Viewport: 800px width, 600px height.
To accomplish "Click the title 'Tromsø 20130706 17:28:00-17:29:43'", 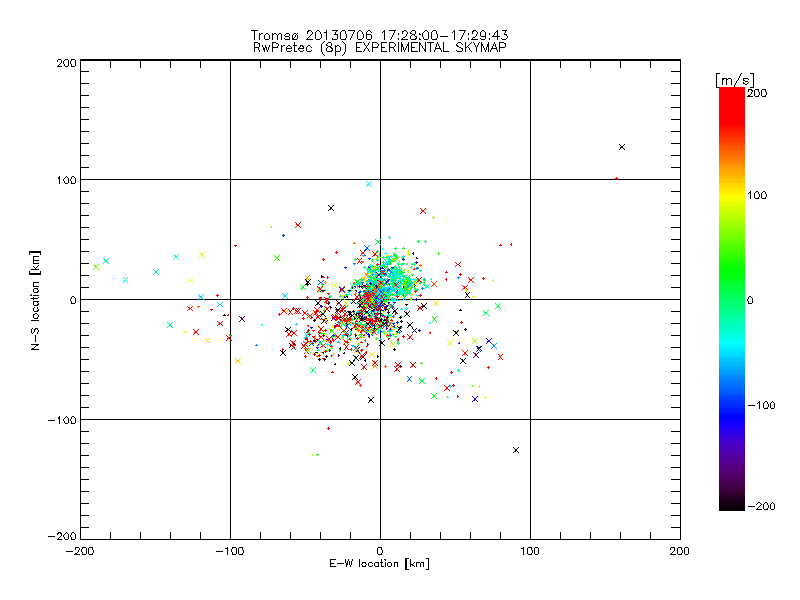I will (x=379, y=35).
